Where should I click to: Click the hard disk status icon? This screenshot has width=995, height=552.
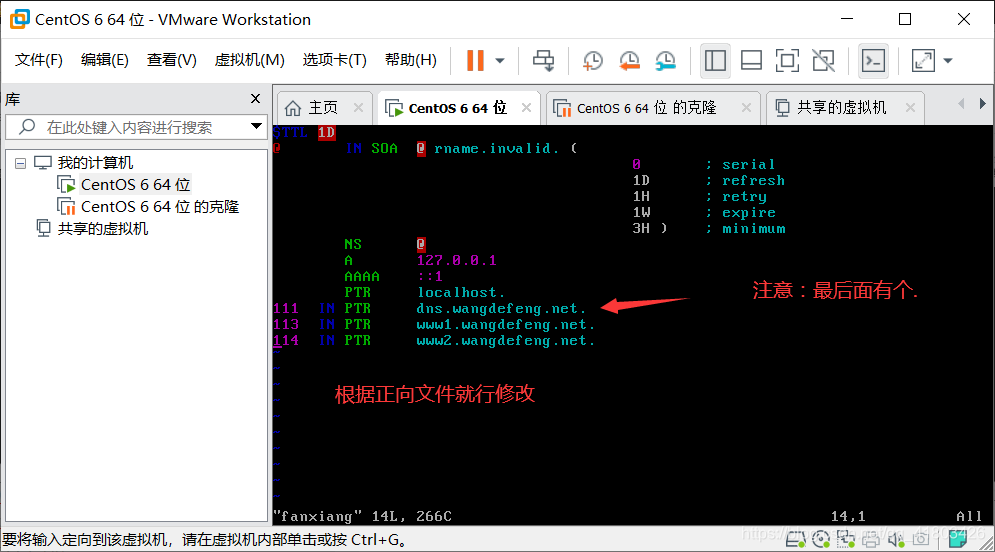pos(795,539)
